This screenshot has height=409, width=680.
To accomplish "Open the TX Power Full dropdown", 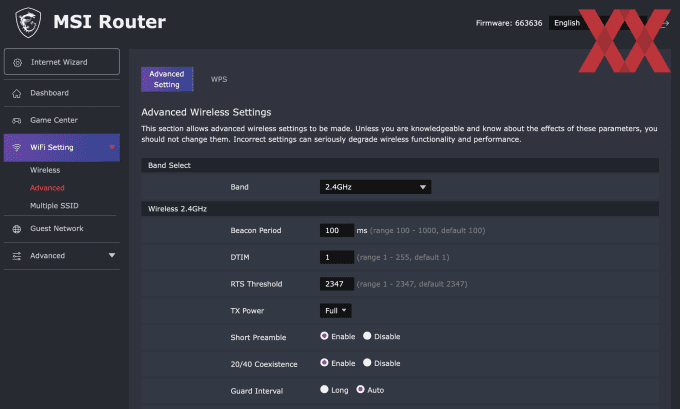I will point(336,311).
